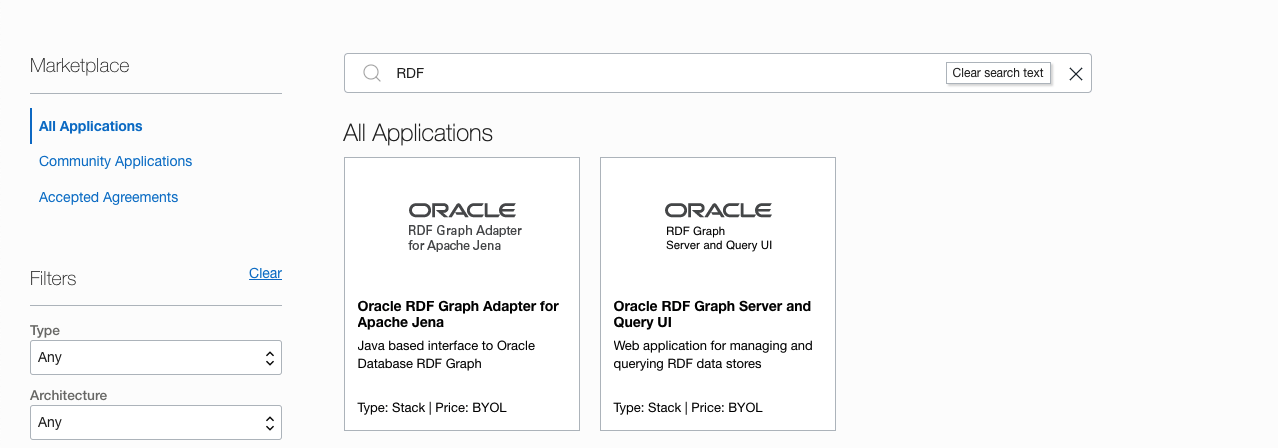Click Type: Stack label on Jena card
1278x448 pixels.
tap(390, 407)
